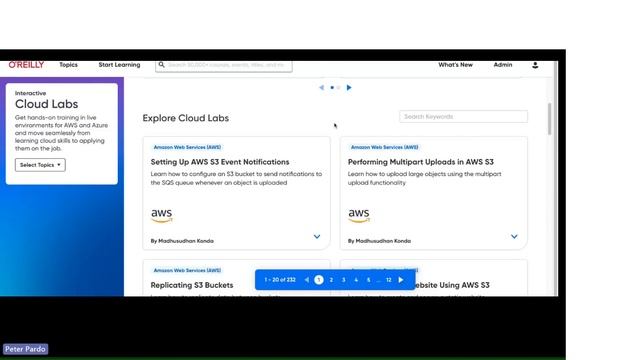Image resolution: width=640 pixels, height=360 pixels.
Task: Click the Peter Pardo name label
Action: click(25, 349)
